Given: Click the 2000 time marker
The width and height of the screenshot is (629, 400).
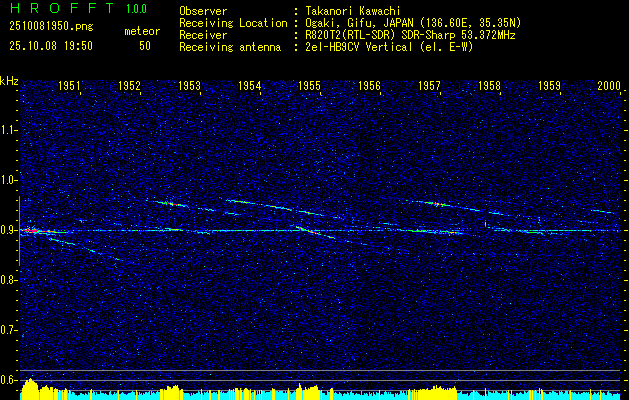Looking at the screenshot, I should [609, 85].
